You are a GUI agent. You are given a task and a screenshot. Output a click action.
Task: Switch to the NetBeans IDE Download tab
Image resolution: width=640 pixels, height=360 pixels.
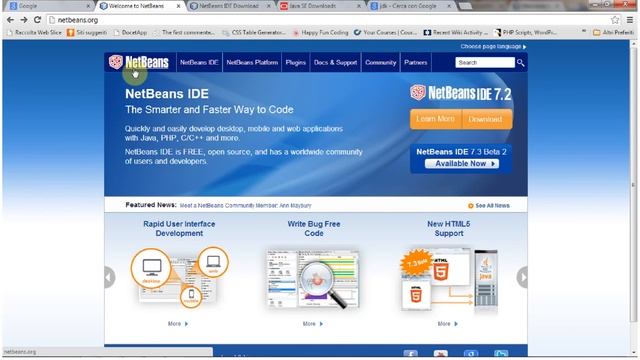230,6
